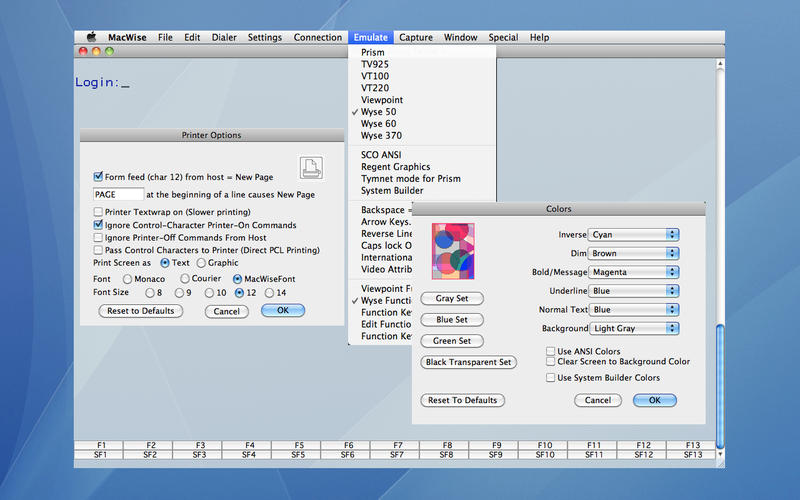Set font size to 10
This screenshot has height=500, width=800.
pyautogui.click(x=209, y=293)
